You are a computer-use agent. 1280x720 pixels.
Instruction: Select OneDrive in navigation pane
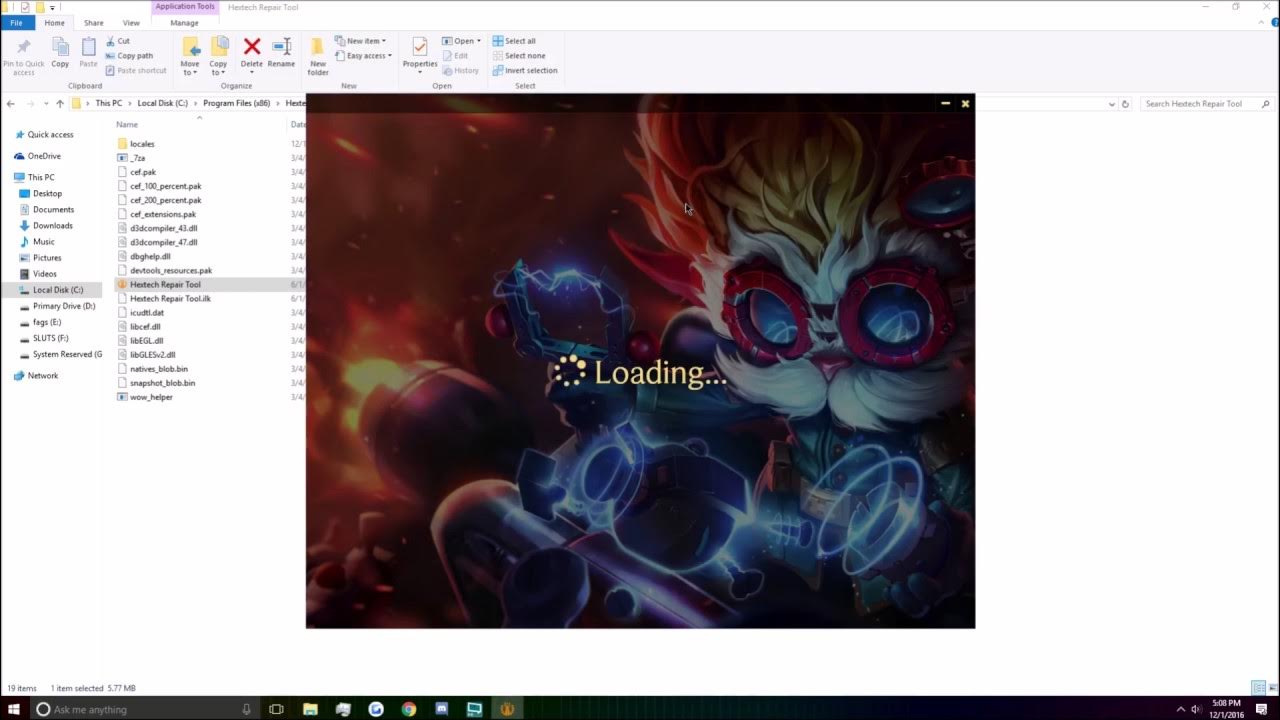(44, 156)
